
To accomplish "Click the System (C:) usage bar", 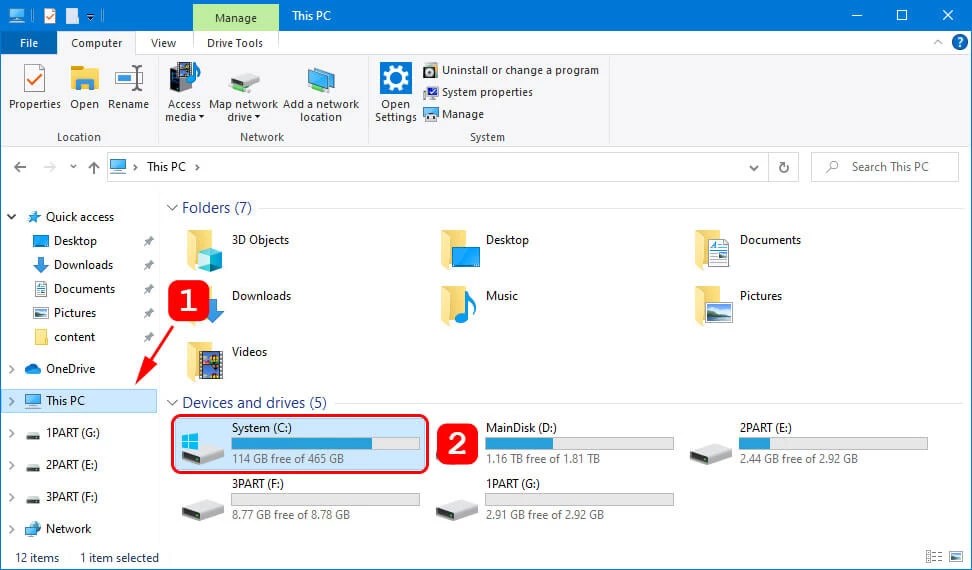I will pos(325,444).
